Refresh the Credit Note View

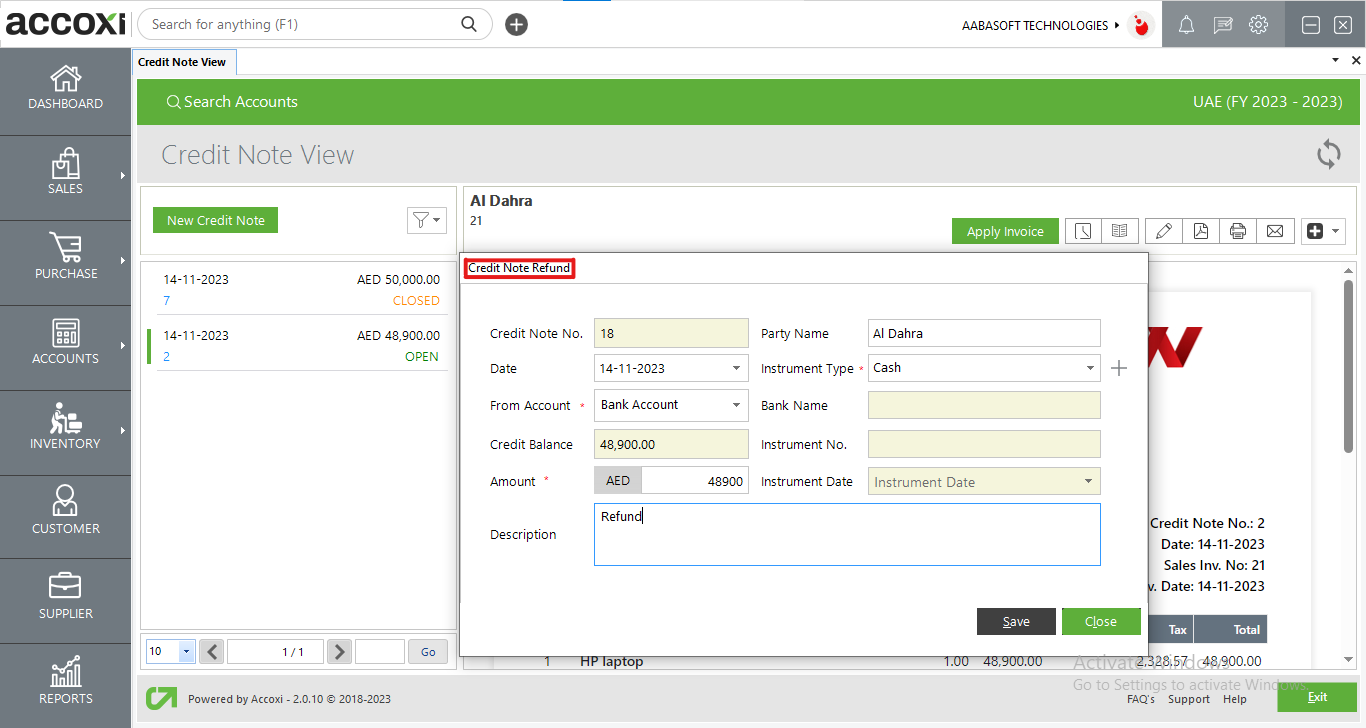(1328, 154)
